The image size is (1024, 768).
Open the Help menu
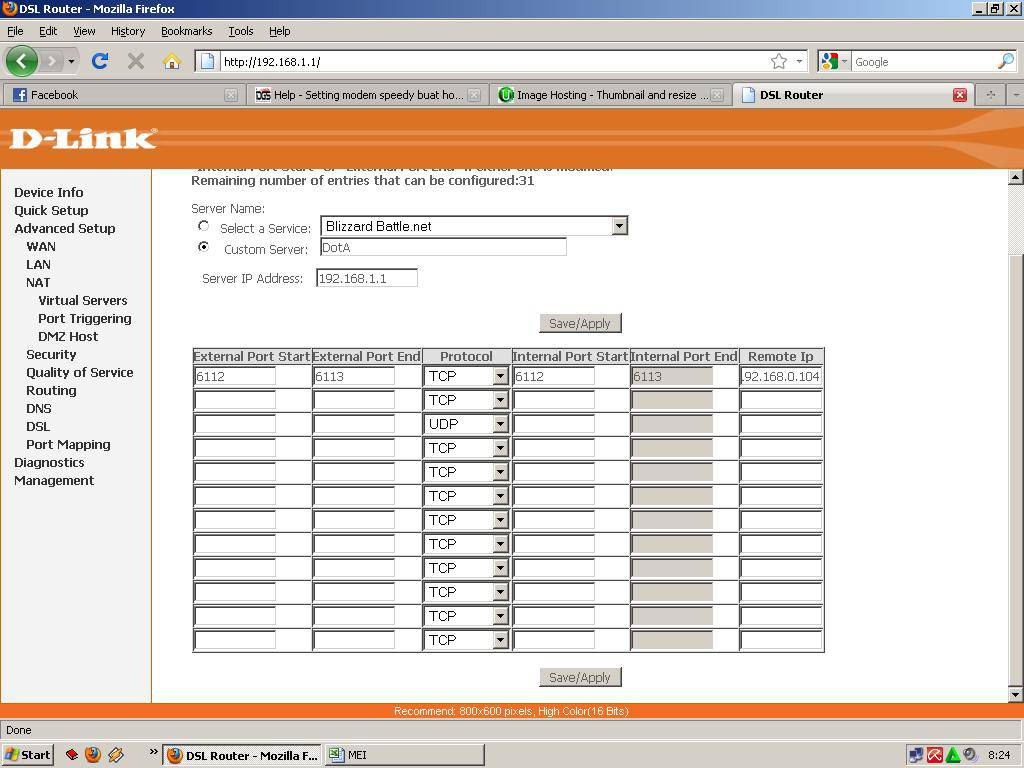point(280,31)
